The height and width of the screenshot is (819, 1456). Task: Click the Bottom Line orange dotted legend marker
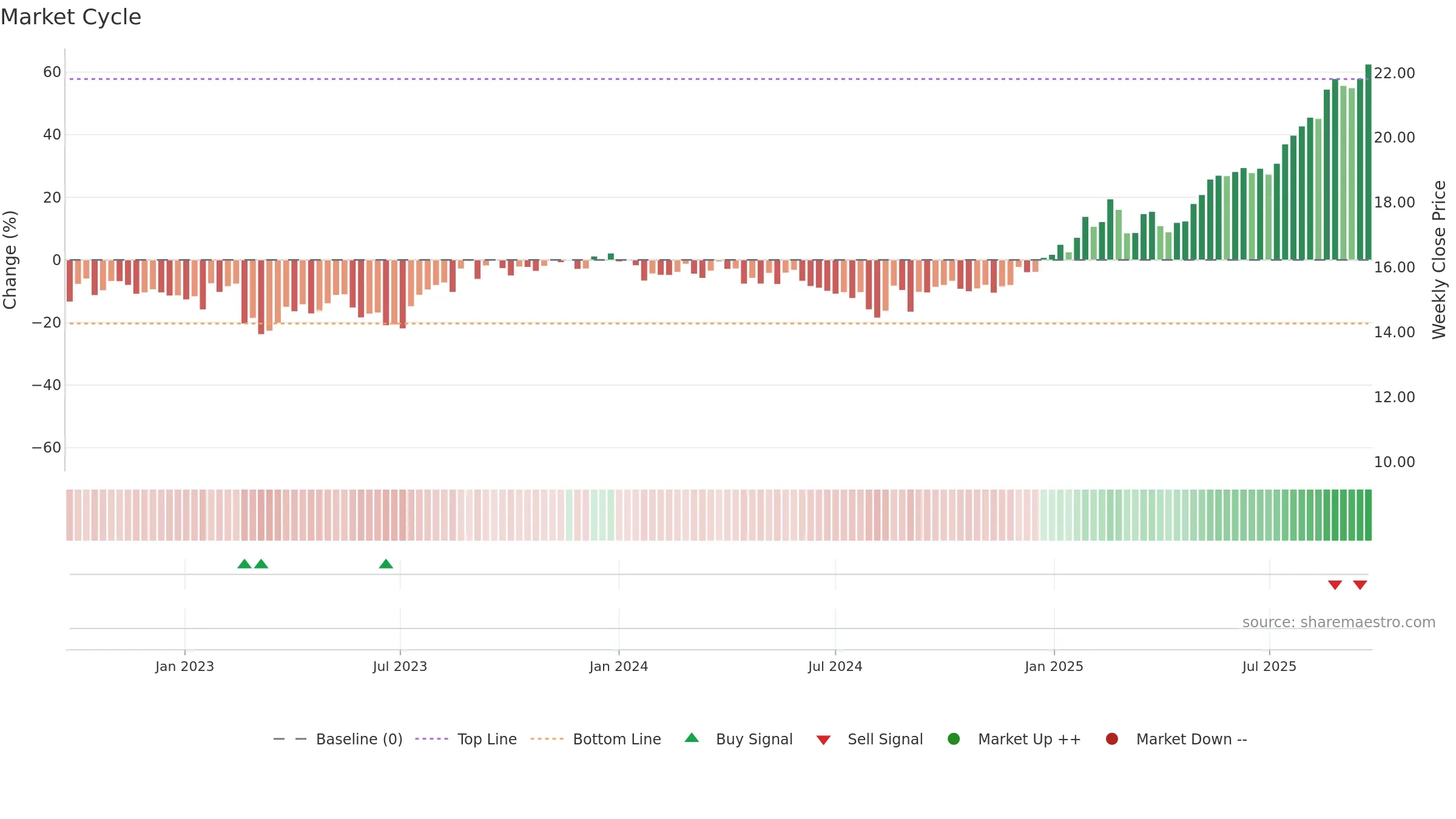pyautogui.click(x=547, y=739)
